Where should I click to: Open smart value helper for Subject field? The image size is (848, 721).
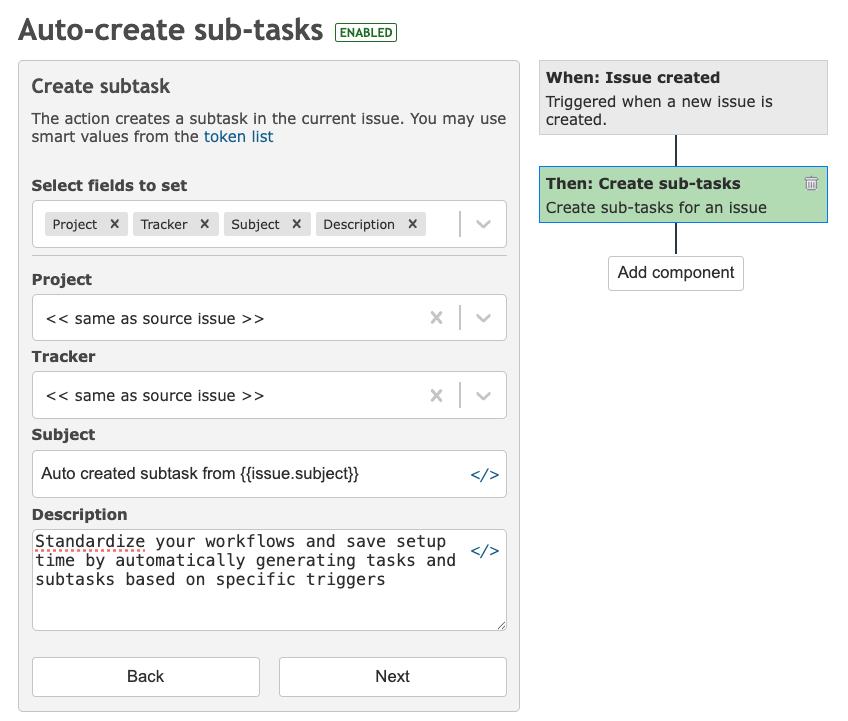(x=485, y=474)
